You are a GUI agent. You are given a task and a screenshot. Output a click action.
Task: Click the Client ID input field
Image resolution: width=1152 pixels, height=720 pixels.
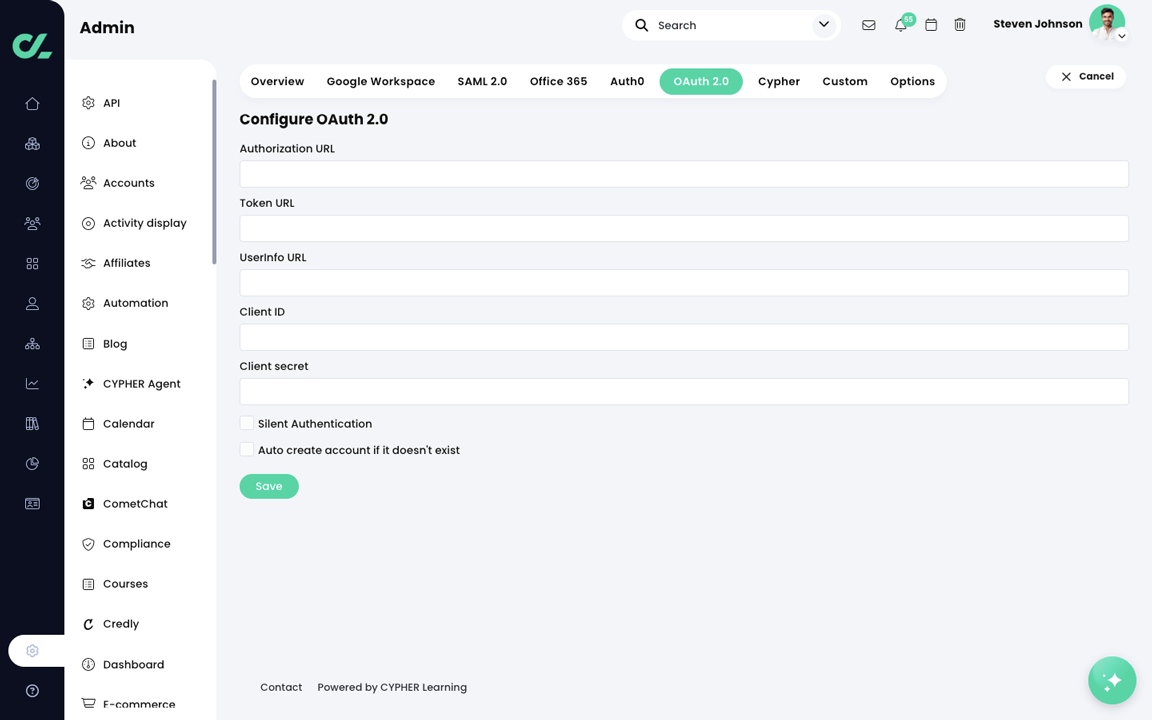[683, 337]
